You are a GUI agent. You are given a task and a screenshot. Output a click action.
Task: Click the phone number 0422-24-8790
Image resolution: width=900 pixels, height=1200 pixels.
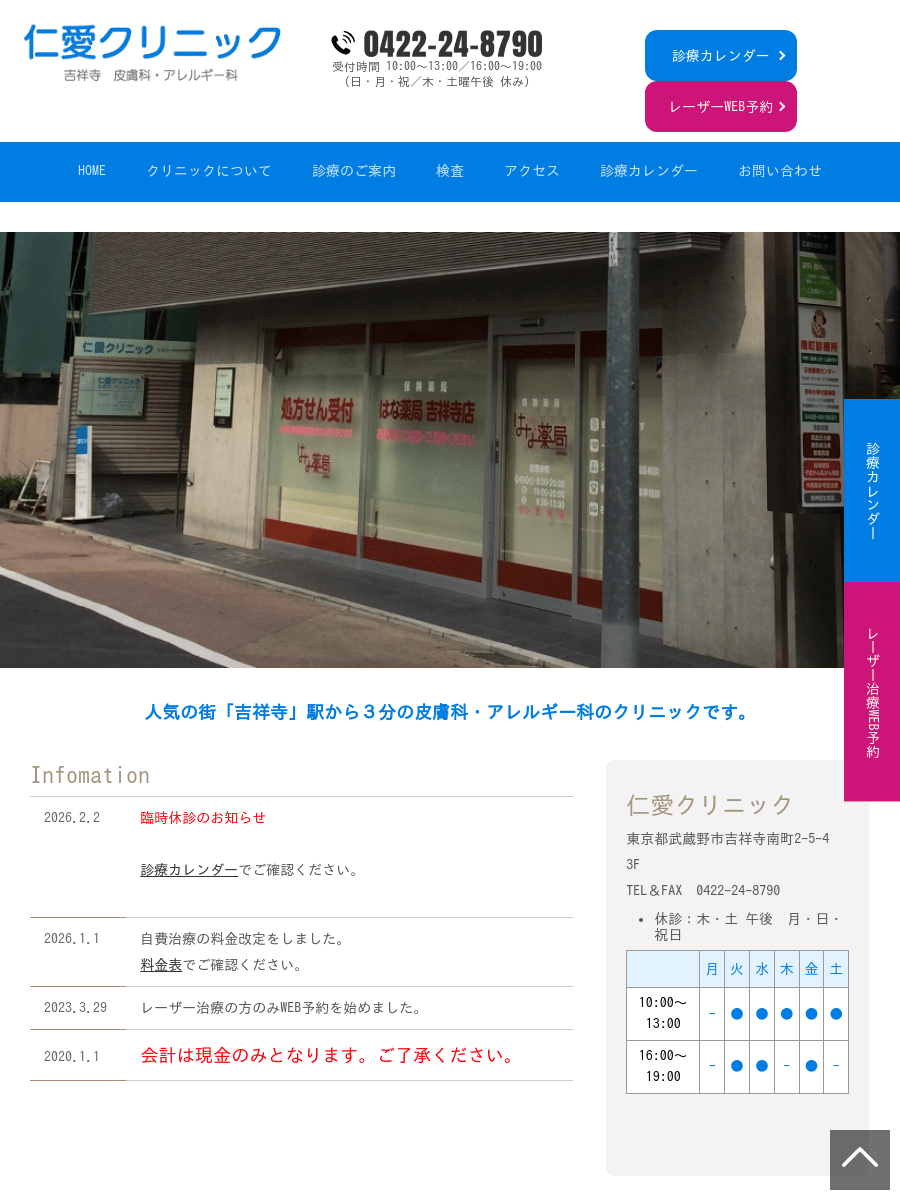click(x=452, y=44)
